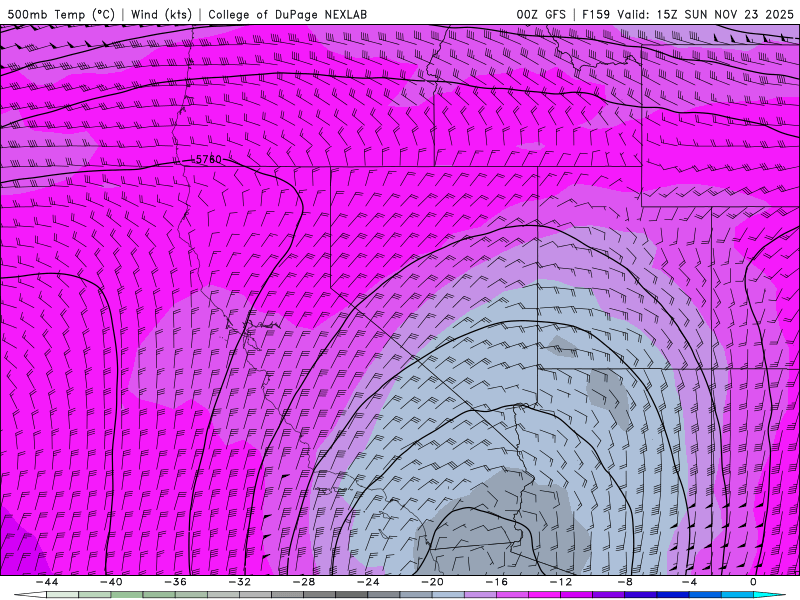Click the -16 color scale label
This screenshot has height=600, width=800.
tap(496, 582)
